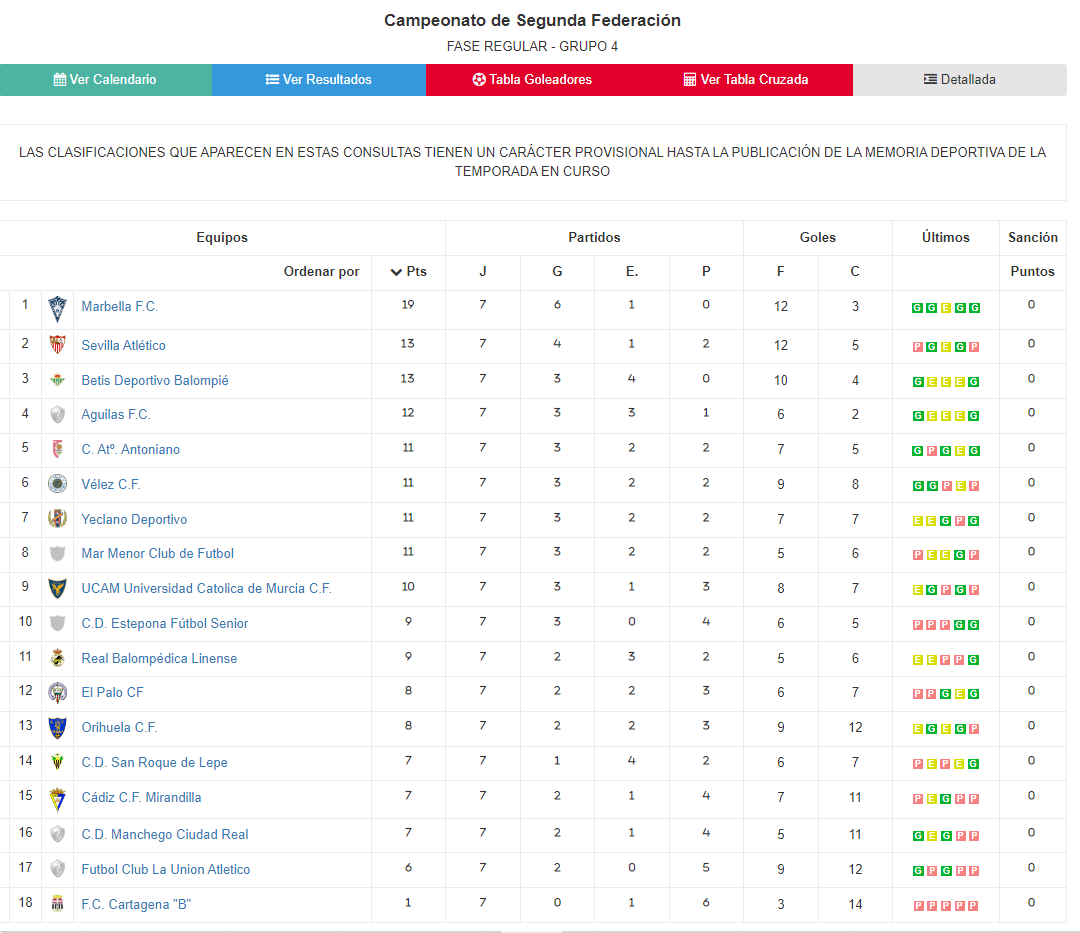Click the La Union Atletico shield icon

click(x=58, y=869)
